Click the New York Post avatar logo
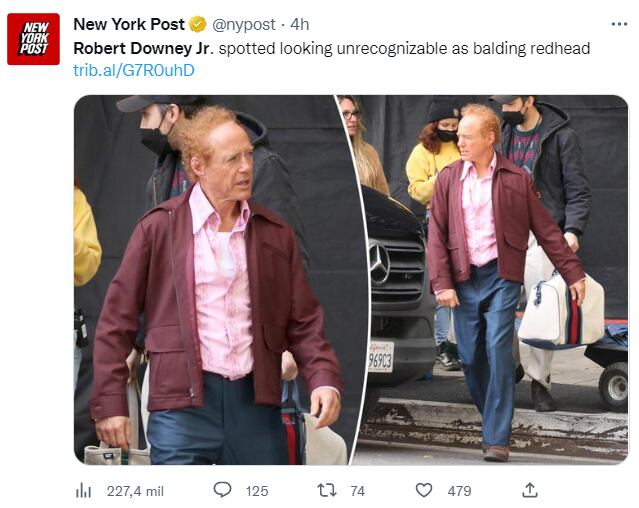Viewport: 639px width, 508px height. (x=33, y=39)
